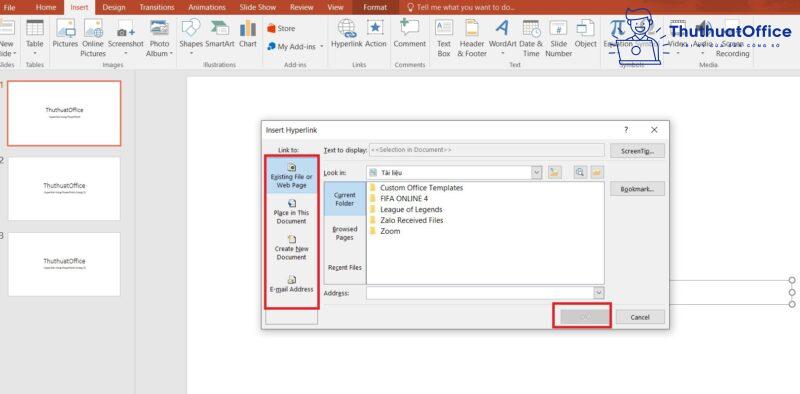Select slide 1 thumbnail
This screenshot has height=394, width=800.
pyautogui.click(x=64, y=113)
